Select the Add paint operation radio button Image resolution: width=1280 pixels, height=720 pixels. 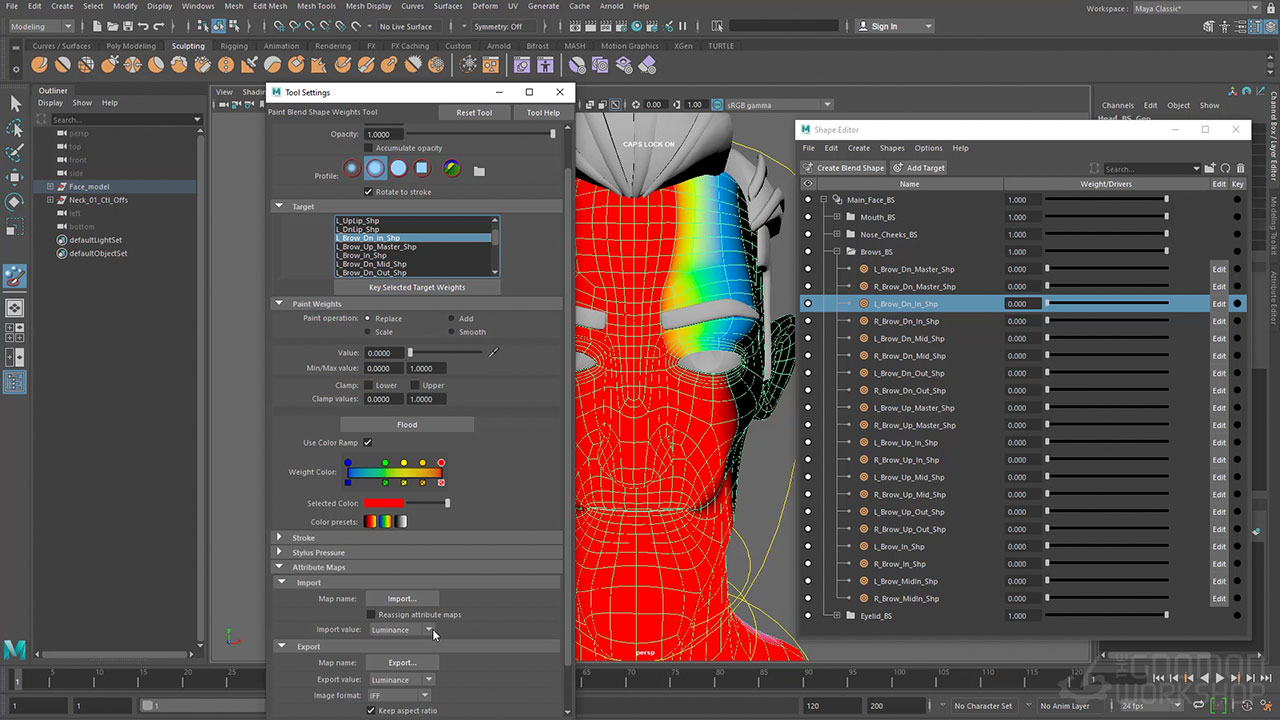click(452, 319)
